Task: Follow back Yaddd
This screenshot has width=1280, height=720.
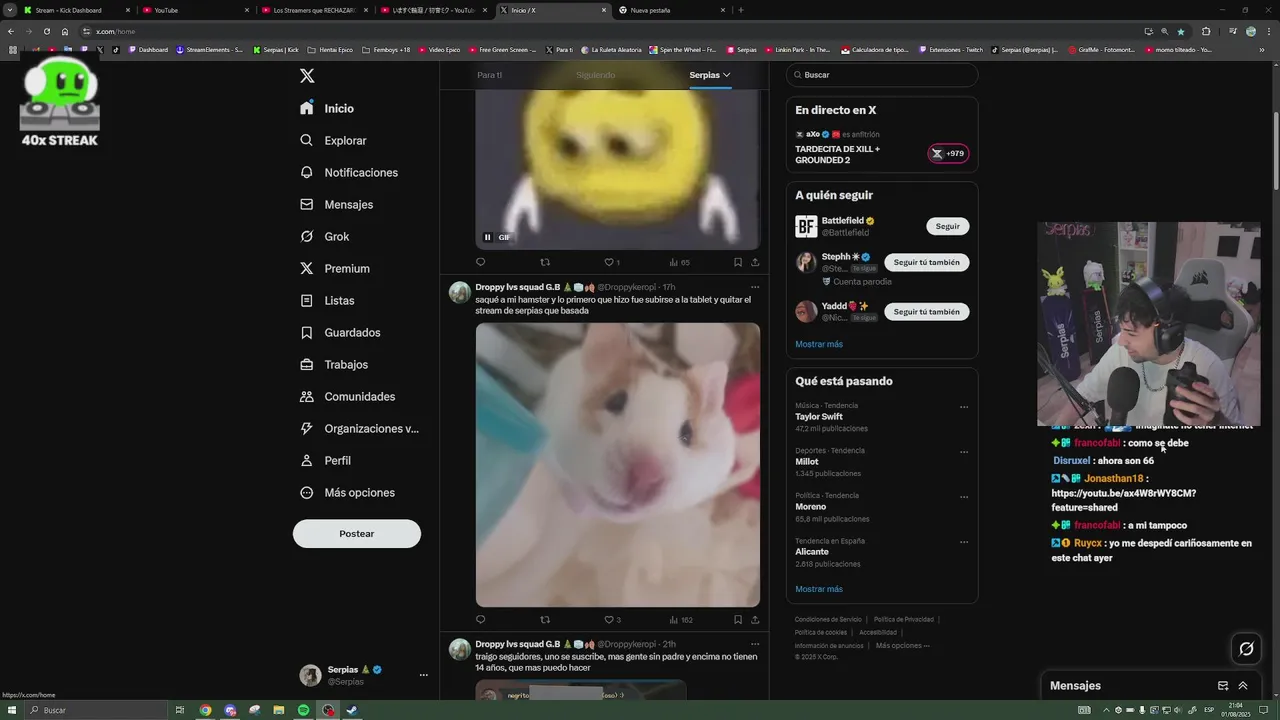Action: pyautogui.click(x=926, y=311)
